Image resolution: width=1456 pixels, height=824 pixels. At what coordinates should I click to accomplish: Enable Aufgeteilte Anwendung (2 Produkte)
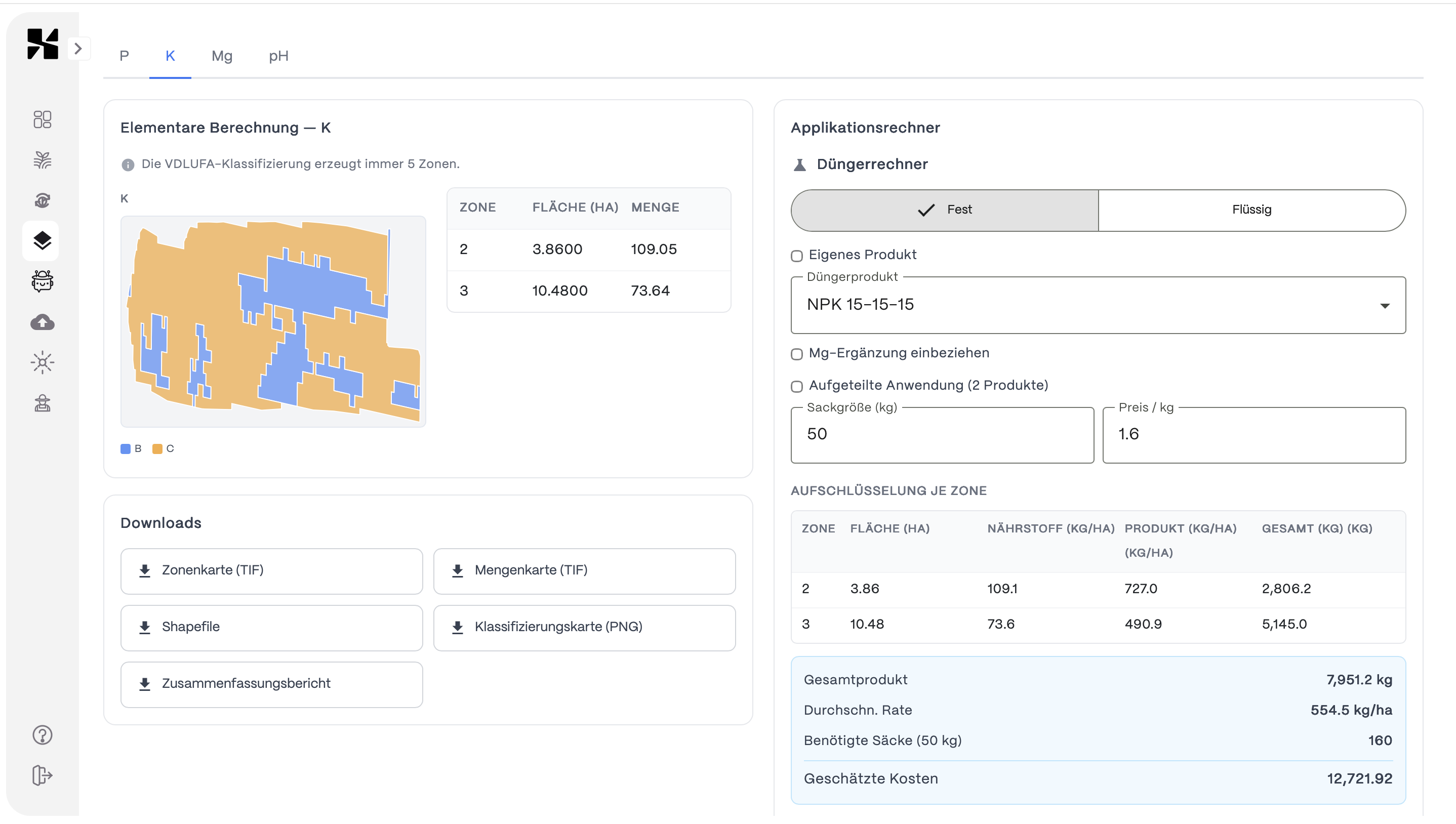click(796, 386)
